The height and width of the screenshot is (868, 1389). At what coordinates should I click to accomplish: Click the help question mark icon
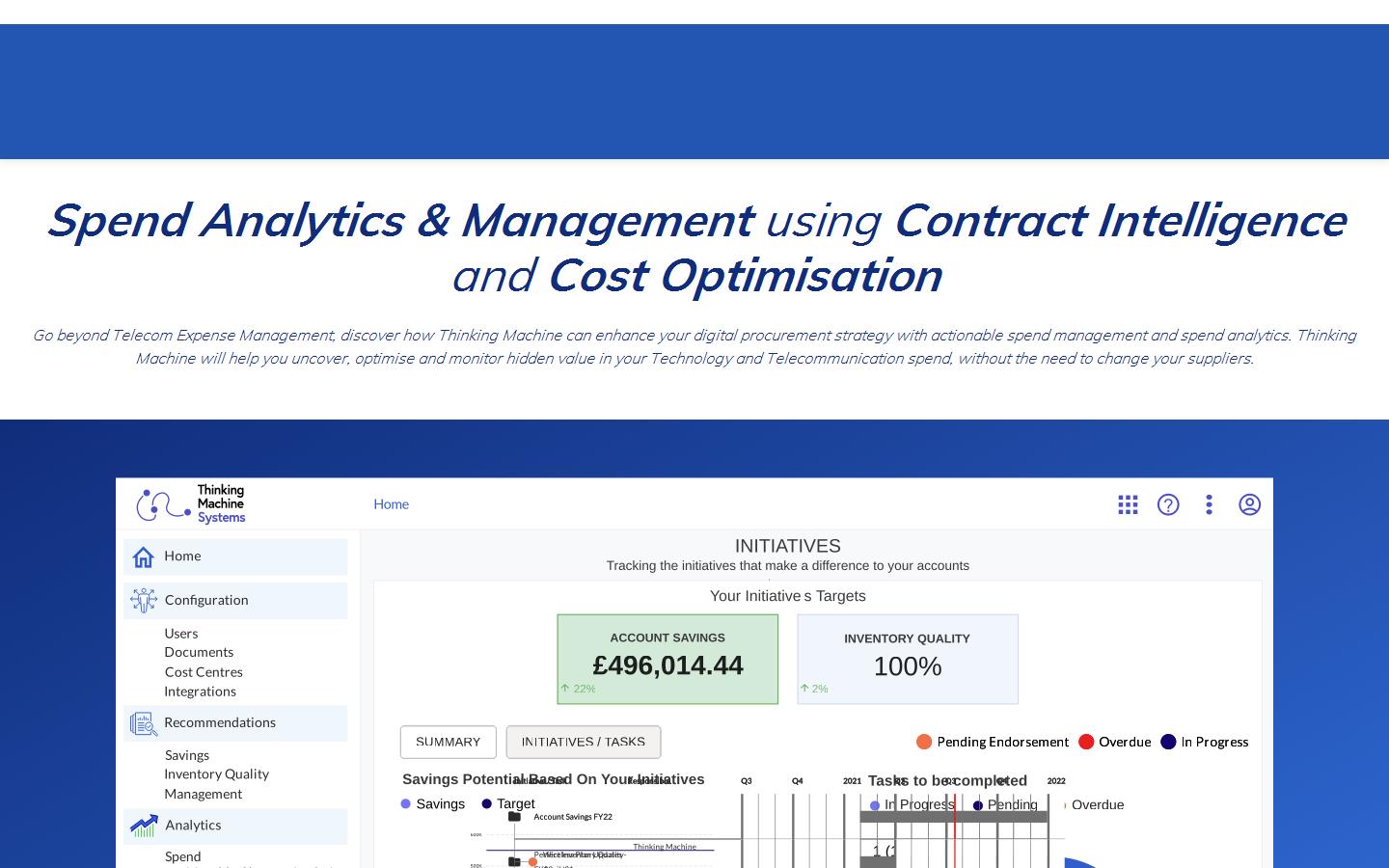[1168, 503]
